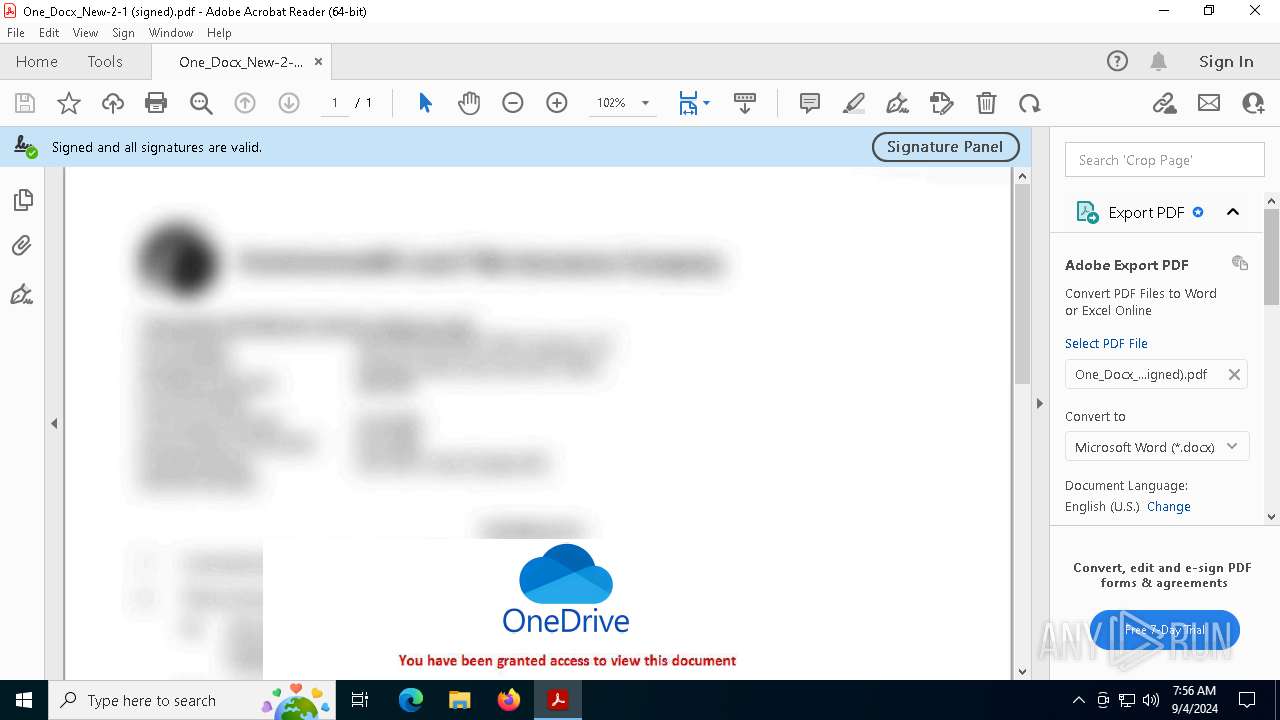Collapse the right tools pane arrow
1280x720 pixels.
[x=1039, y=403]
